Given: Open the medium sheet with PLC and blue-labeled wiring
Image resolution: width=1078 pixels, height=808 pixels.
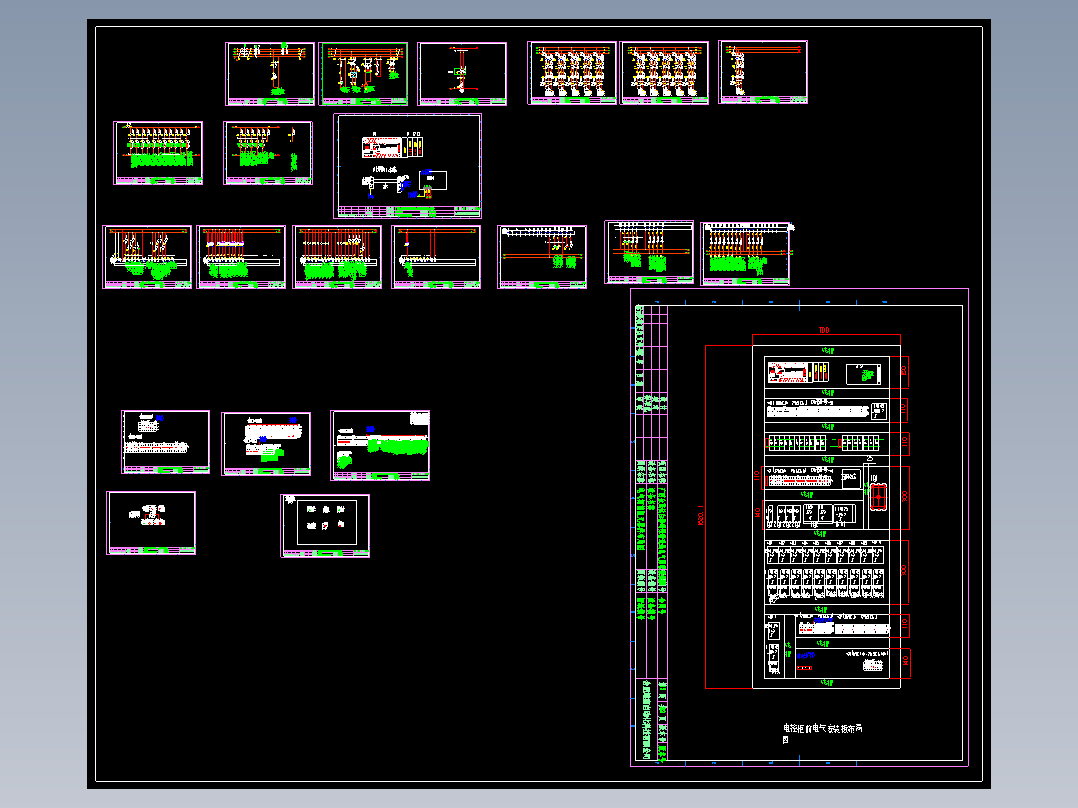Looking at the screenshot, I should pyautogui.click(x=408, y=166).
